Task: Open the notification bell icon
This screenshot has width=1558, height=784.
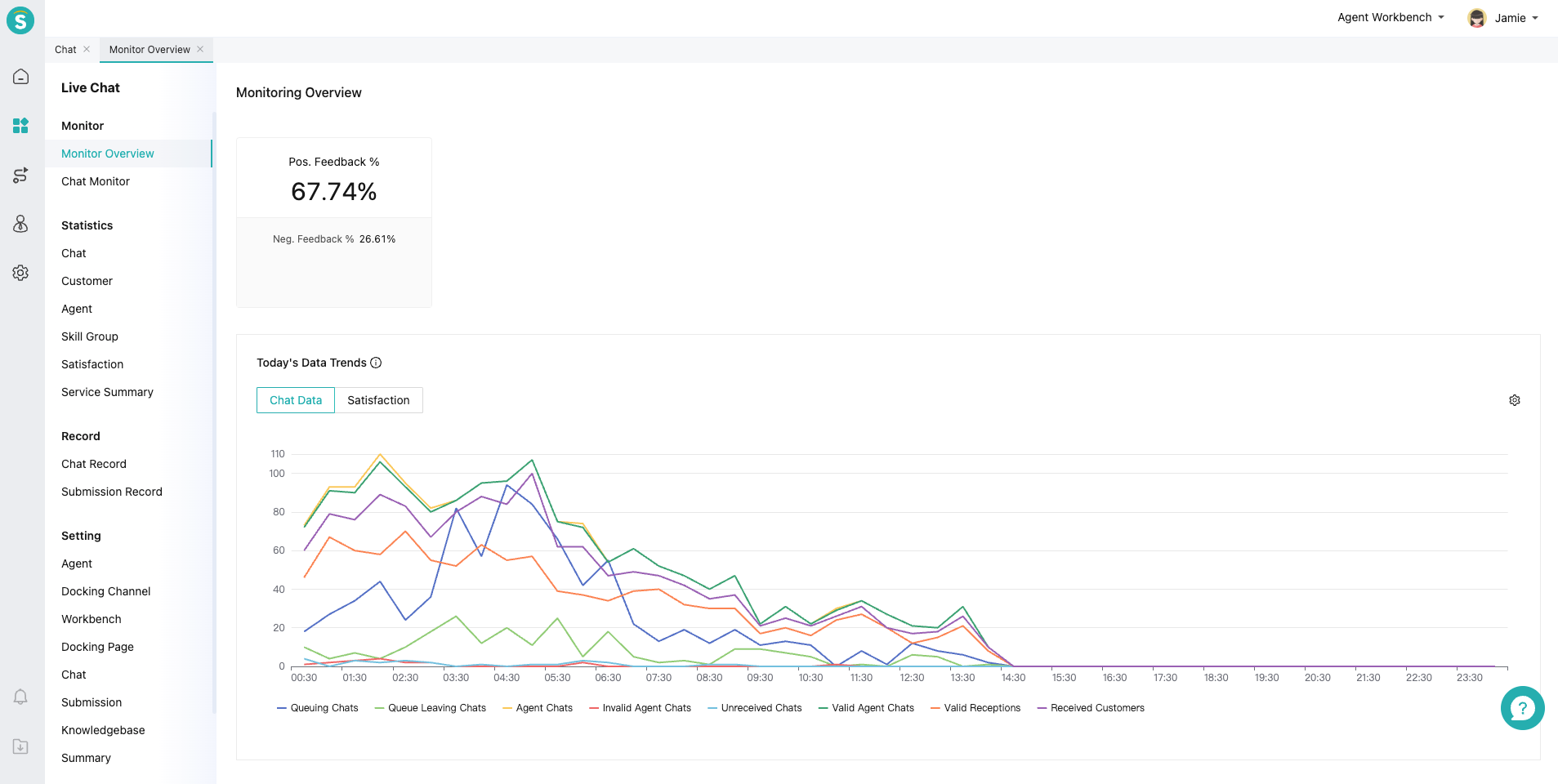Action: (21, 697)
